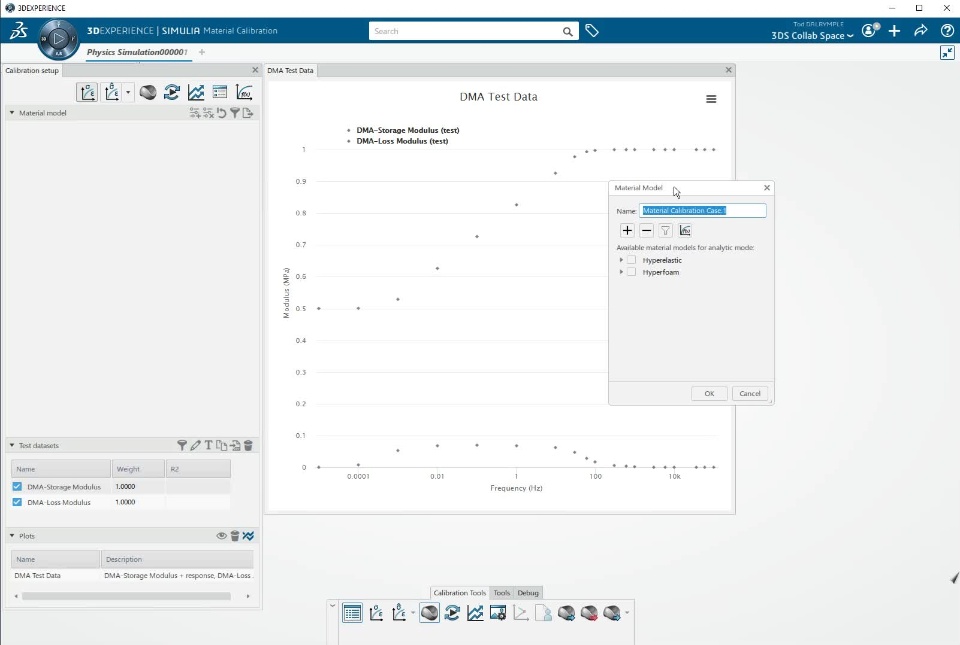Click the rename T icon in Test datasets
This screenshot has width=960, height=645.
pyautogui.click(x=208, y=446)
